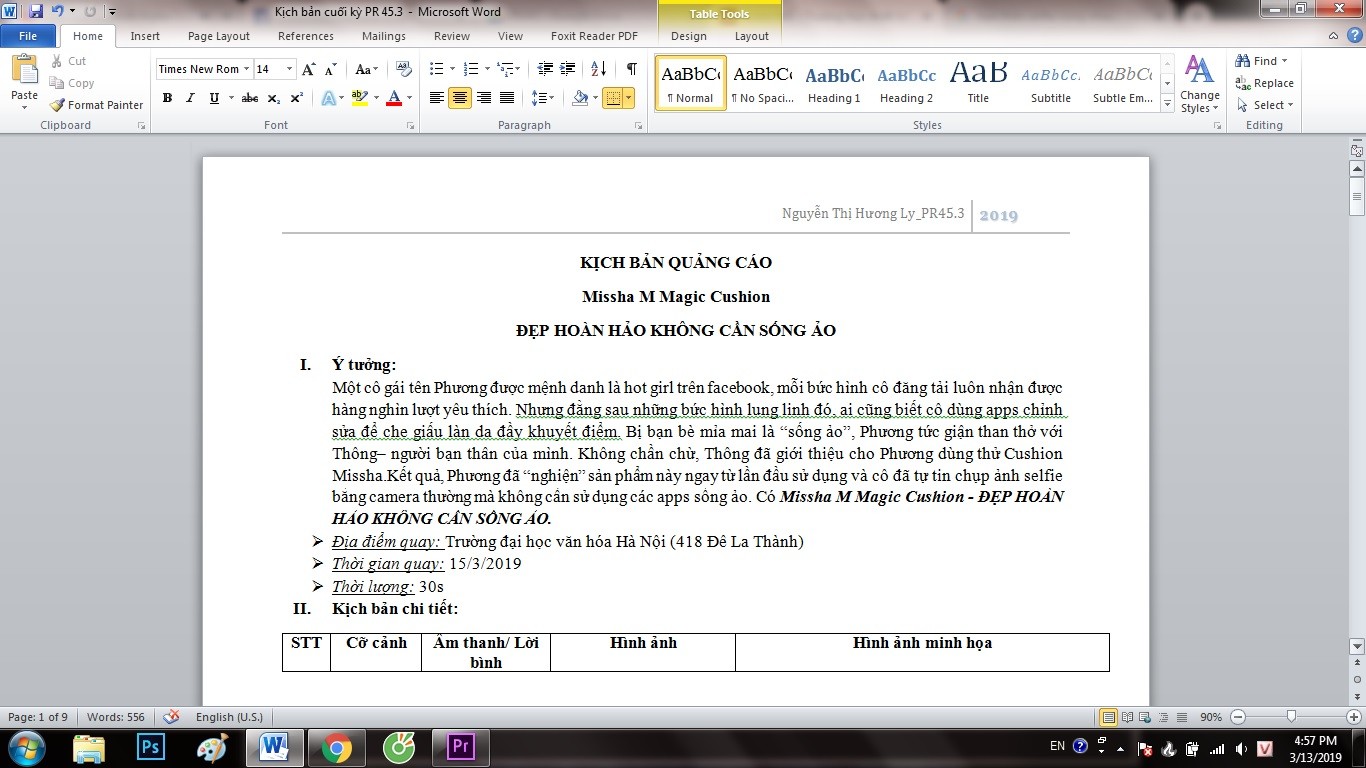Center align the text

pyautogui.click(x=460, y=98)
